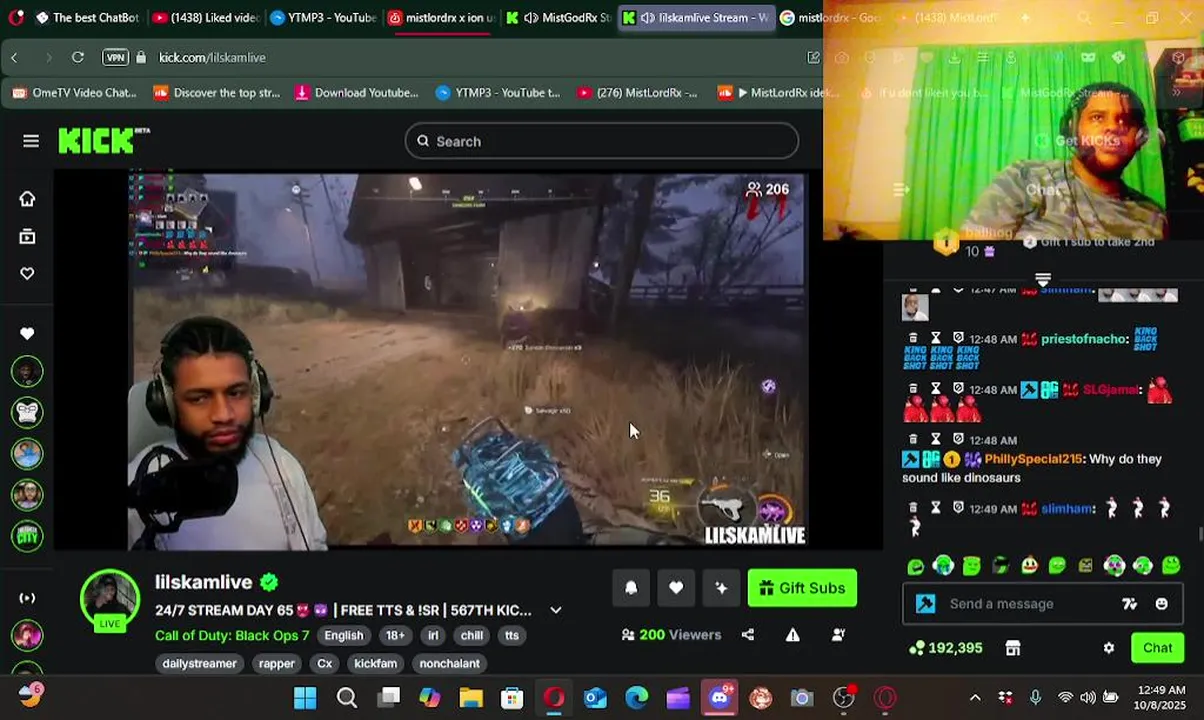Select the 18+ tag
The image size is (1204, 720).
(x=396, y=635)
